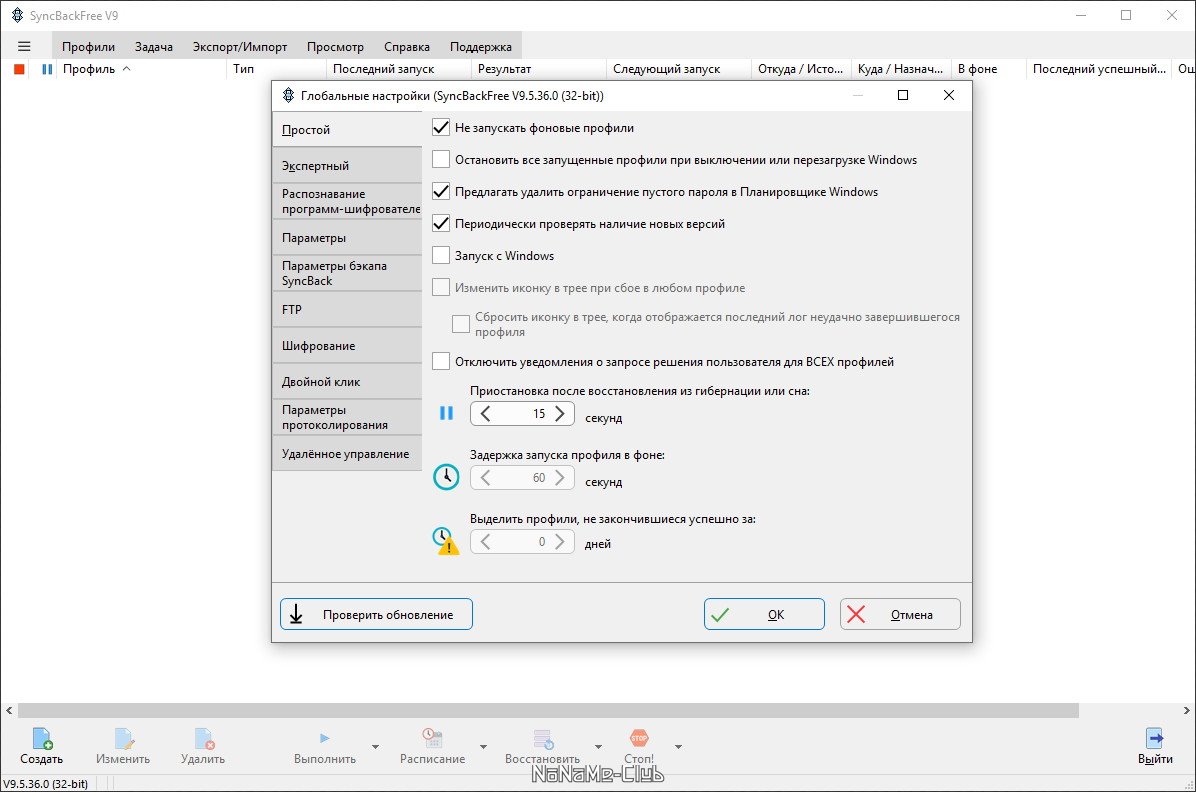This screenshot has height=792, width=1196.
Task: Uncheck Не запускать фоновые профили
Action: 441,127
